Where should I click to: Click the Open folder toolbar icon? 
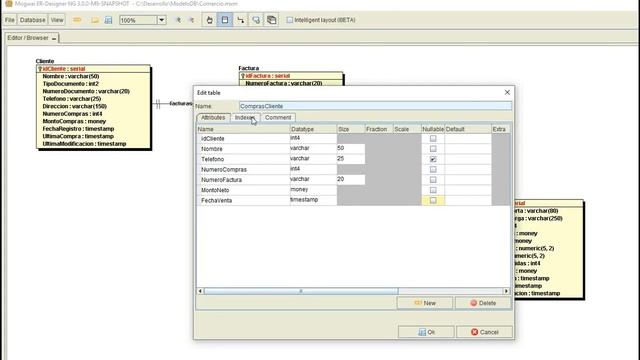coord(95,20)
